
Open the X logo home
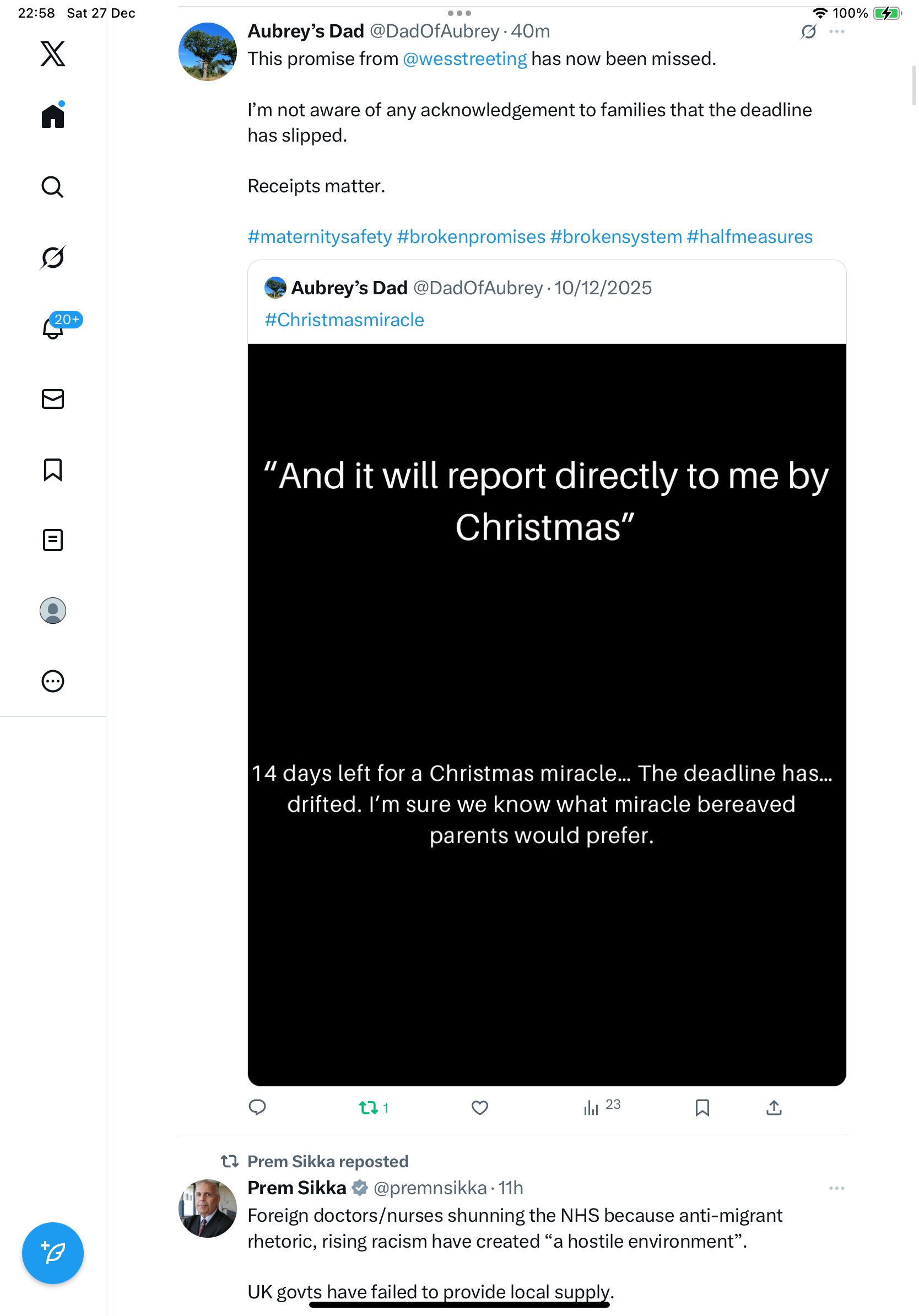tap(53, 54)
